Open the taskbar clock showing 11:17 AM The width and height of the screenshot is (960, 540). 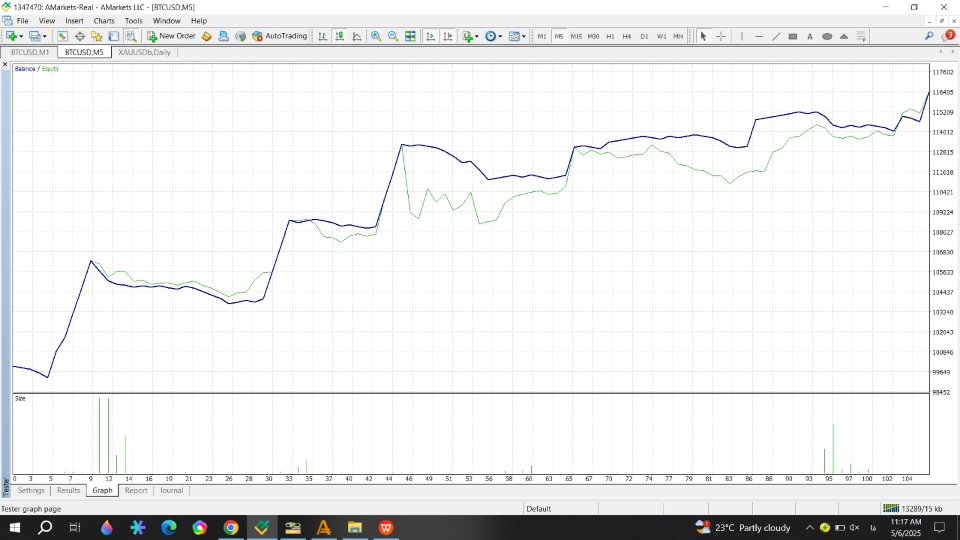[906, 528]
